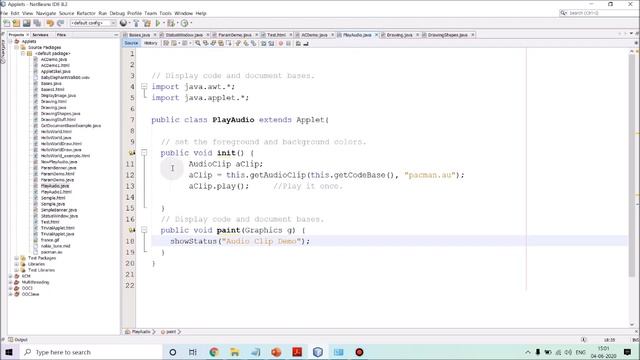Open the Output panel button
The image size is (640, 360).
pyautogui.click(x=18, y=340)
